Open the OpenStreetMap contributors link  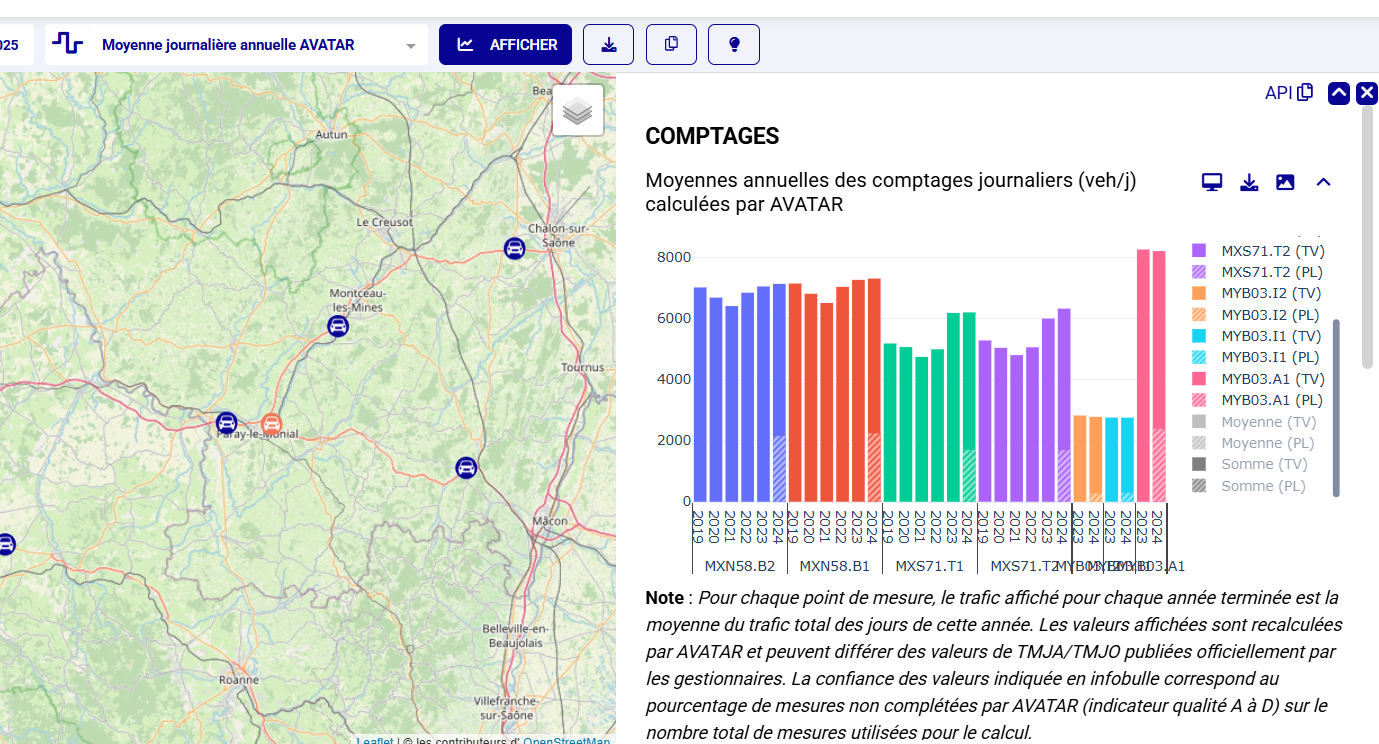coord(566,741)
